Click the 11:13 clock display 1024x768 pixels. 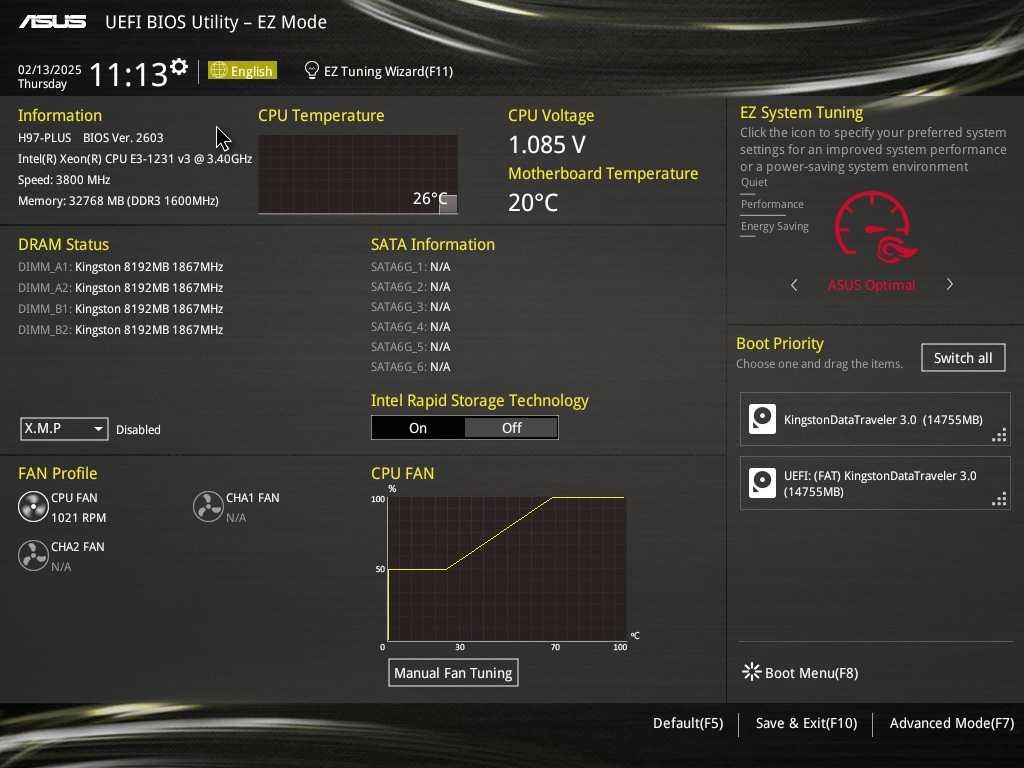(128, 74)
